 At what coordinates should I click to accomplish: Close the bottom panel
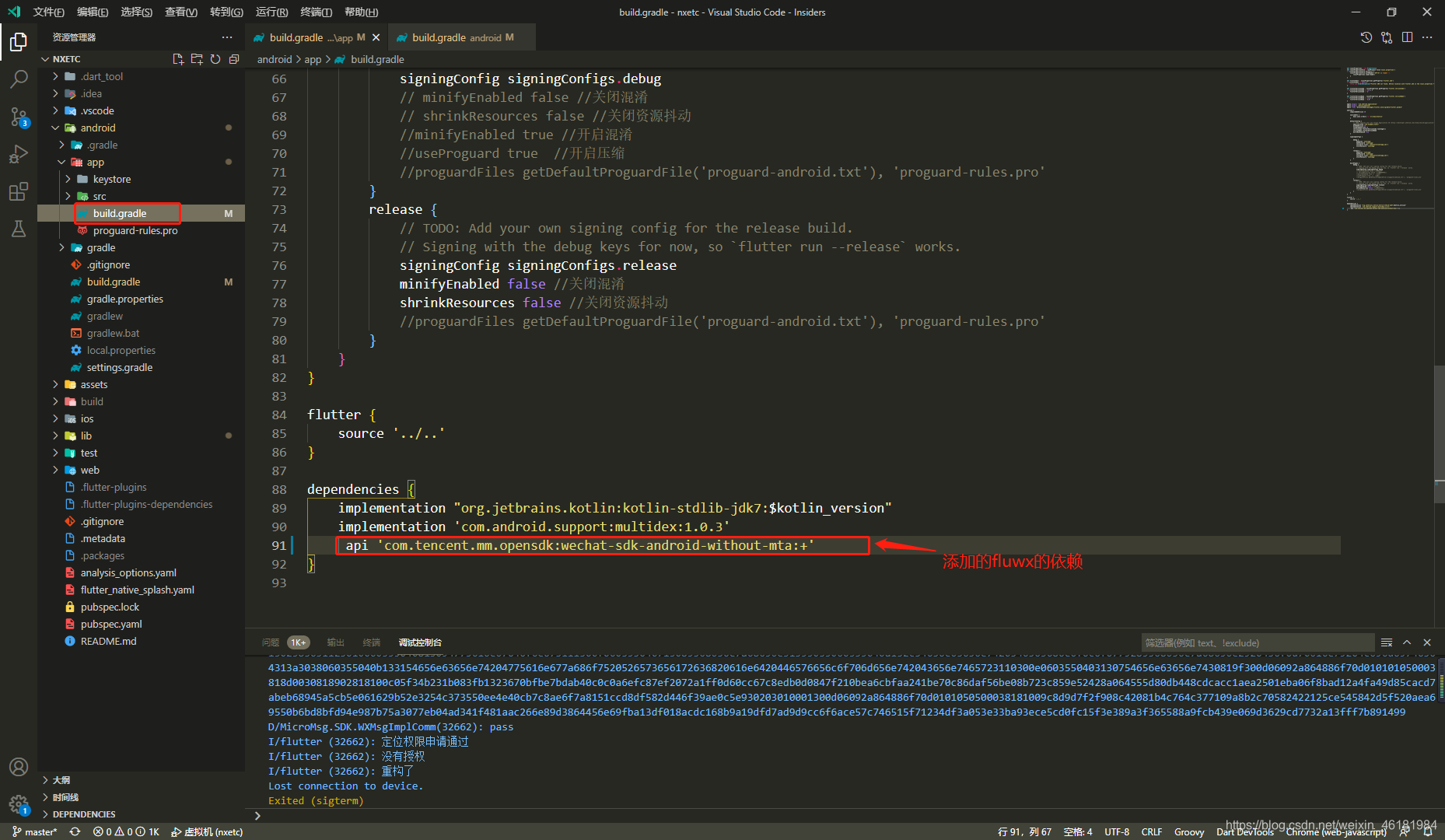point(1427,642)
